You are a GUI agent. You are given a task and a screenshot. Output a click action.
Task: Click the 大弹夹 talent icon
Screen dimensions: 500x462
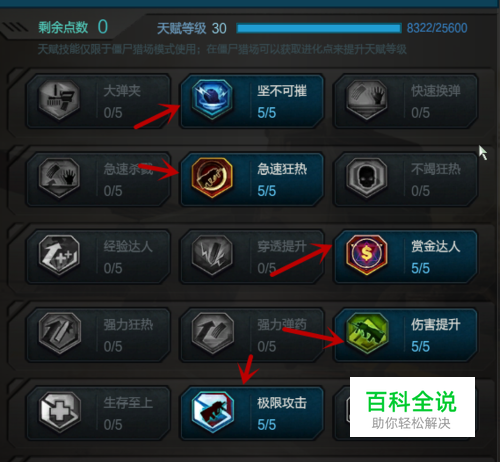[x=59, y=99]
